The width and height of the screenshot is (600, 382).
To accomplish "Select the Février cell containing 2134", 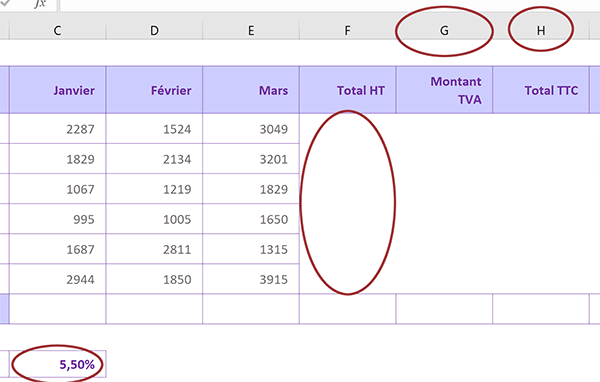I will [154, 159].
